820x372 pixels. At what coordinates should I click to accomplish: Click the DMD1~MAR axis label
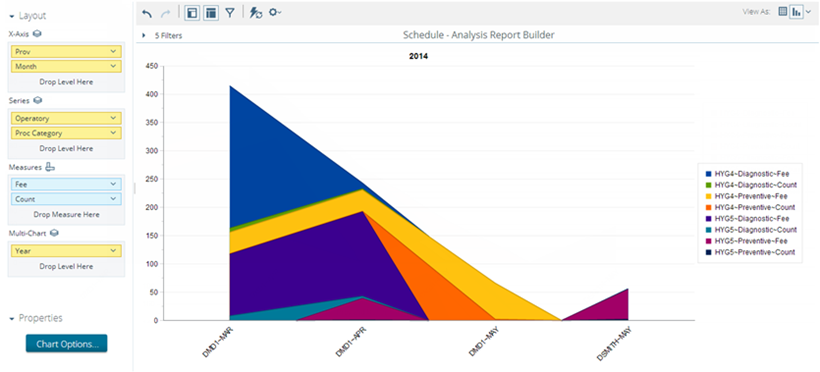tap(217, 342)
